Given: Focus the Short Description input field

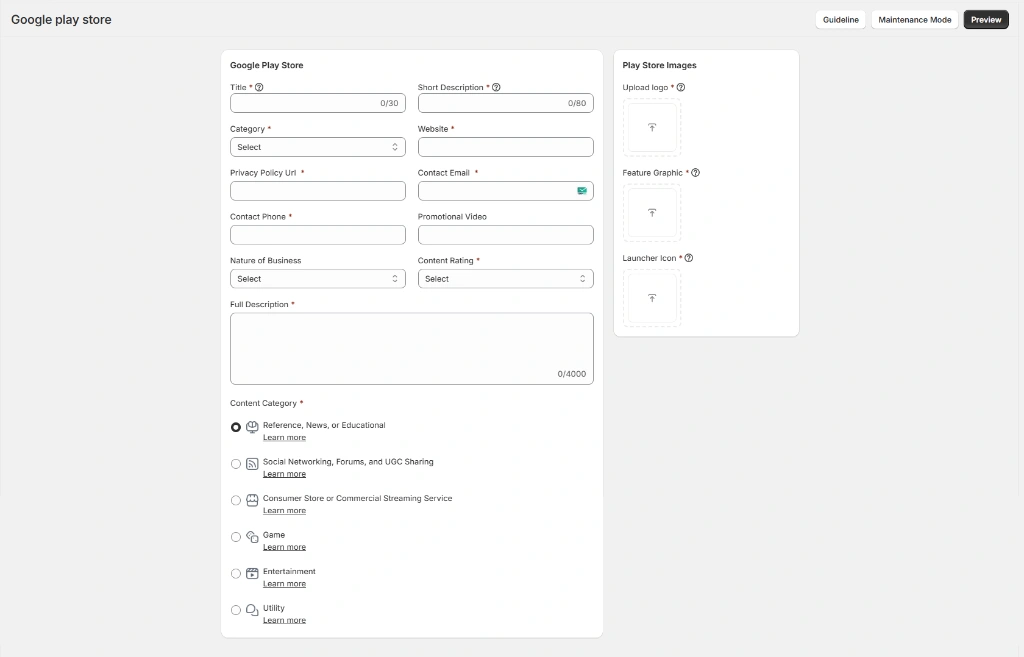Looking at the screenshot, I should click(505, 103).
